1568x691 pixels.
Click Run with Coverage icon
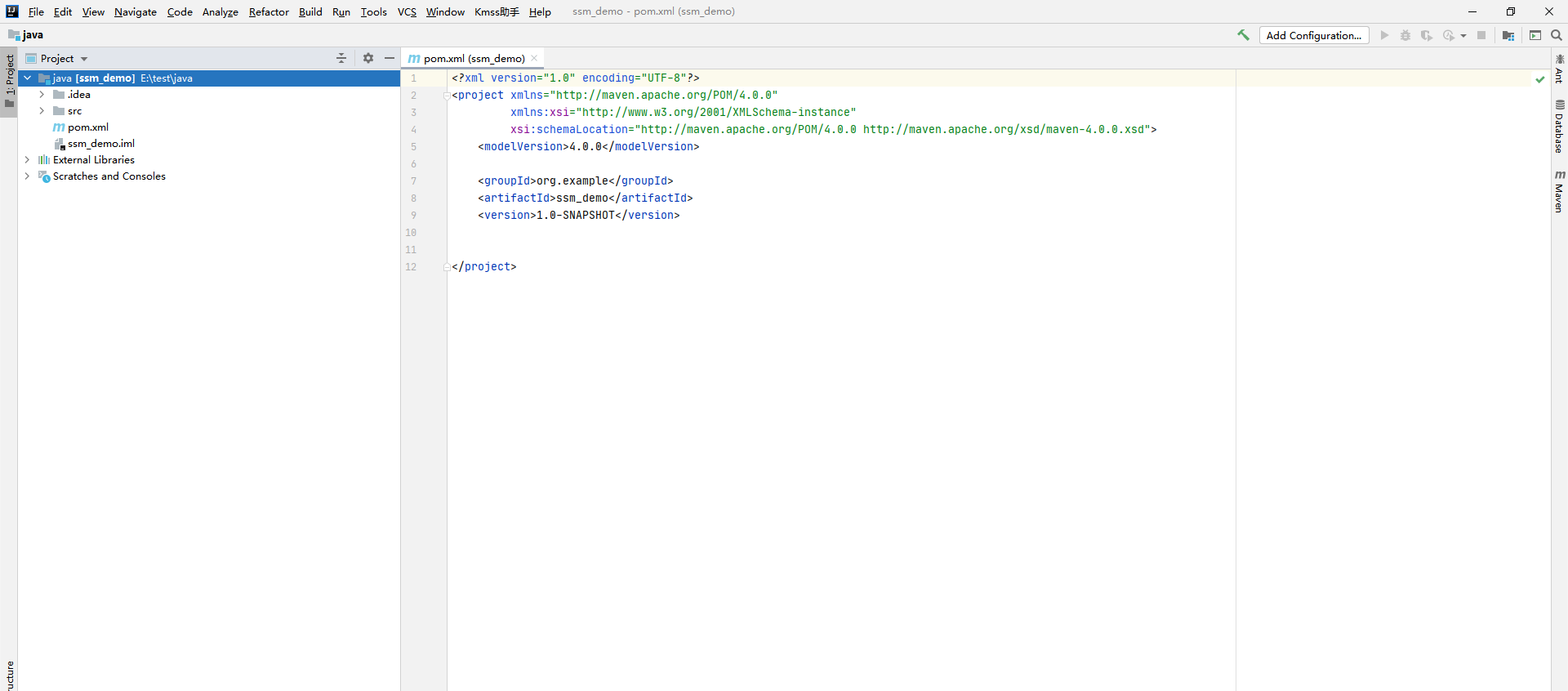1427,35
